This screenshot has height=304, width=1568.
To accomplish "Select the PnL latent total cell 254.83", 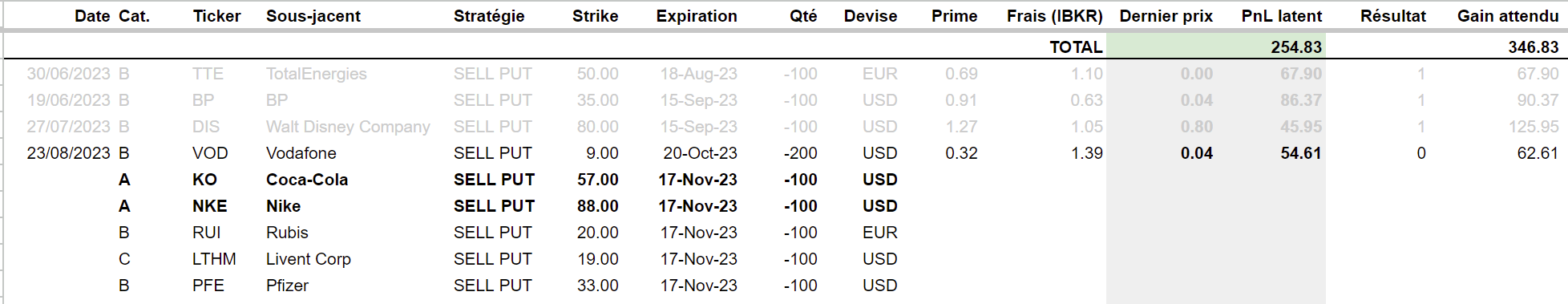I will (x=1296, y=47).
